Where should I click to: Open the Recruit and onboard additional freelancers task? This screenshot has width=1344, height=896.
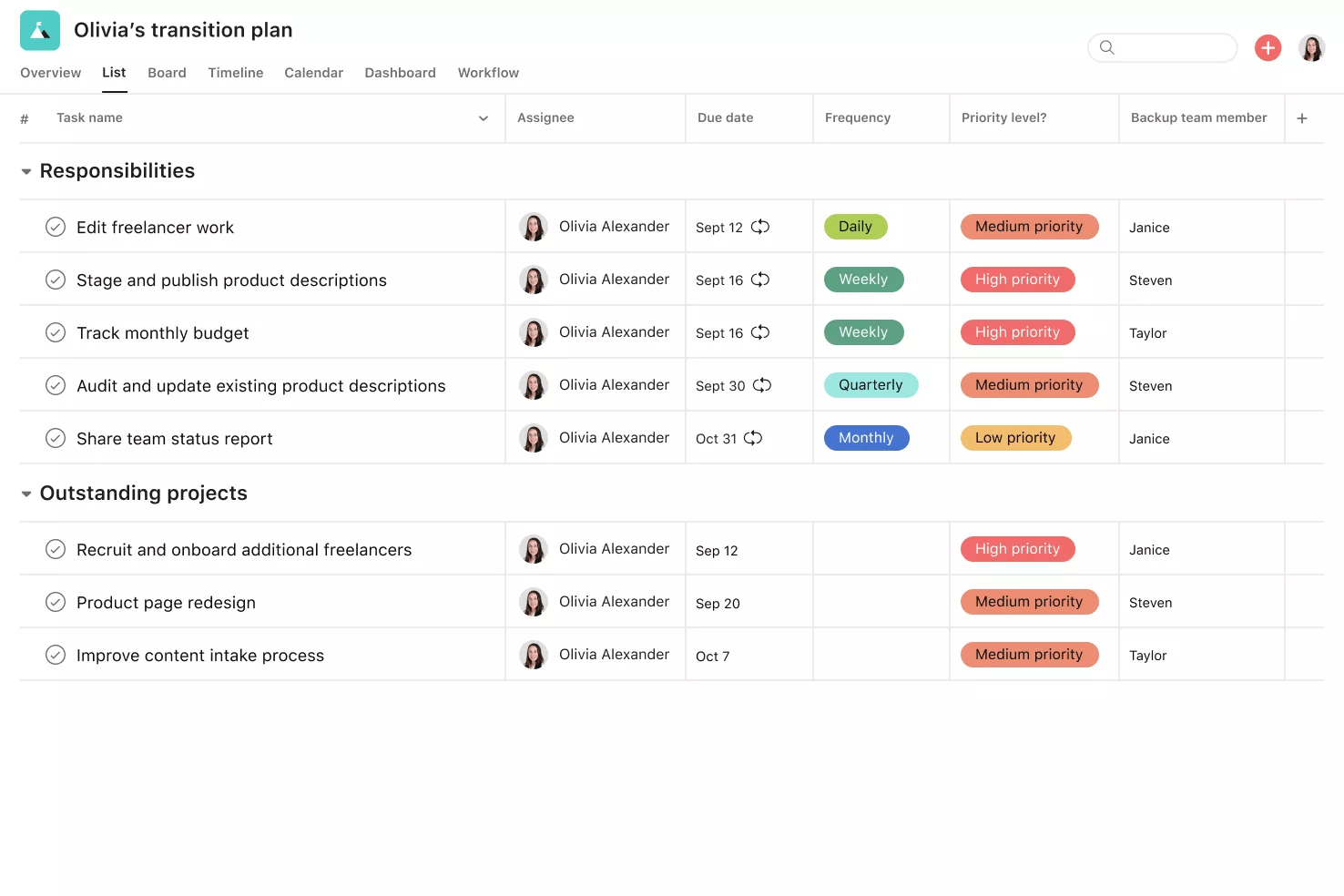pyautogui.click(x=244, y=550)
